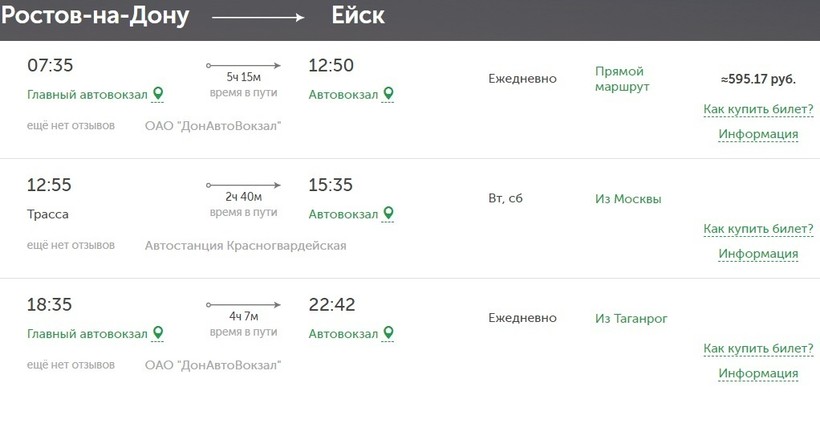Open Автовокзал link for 22:42 arrival
The image size is (820, 436).
coord(343,333)
